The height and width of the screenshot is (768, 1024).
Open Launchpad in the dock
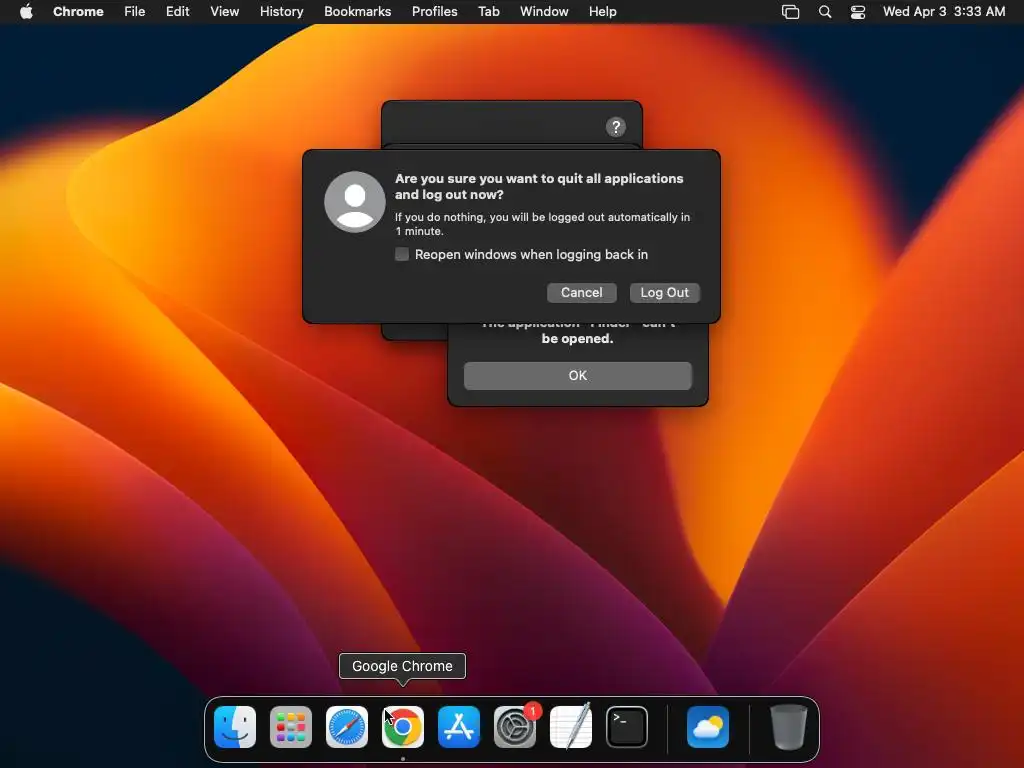pos(291,727)
